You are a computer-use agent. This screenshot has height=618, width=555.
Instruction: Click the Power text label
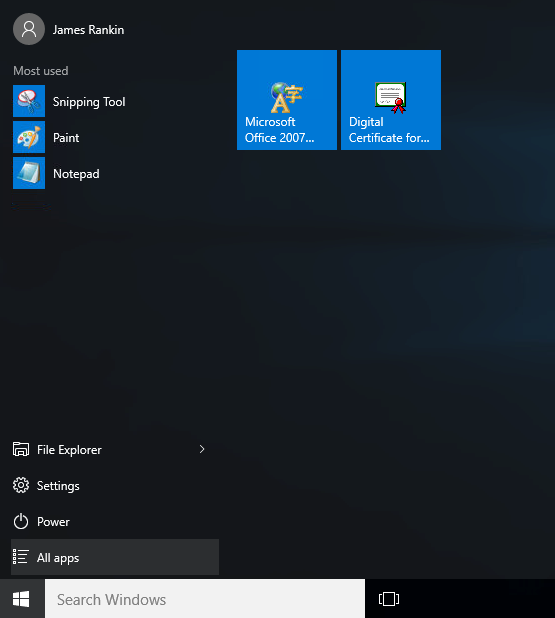tap(53, 522)
